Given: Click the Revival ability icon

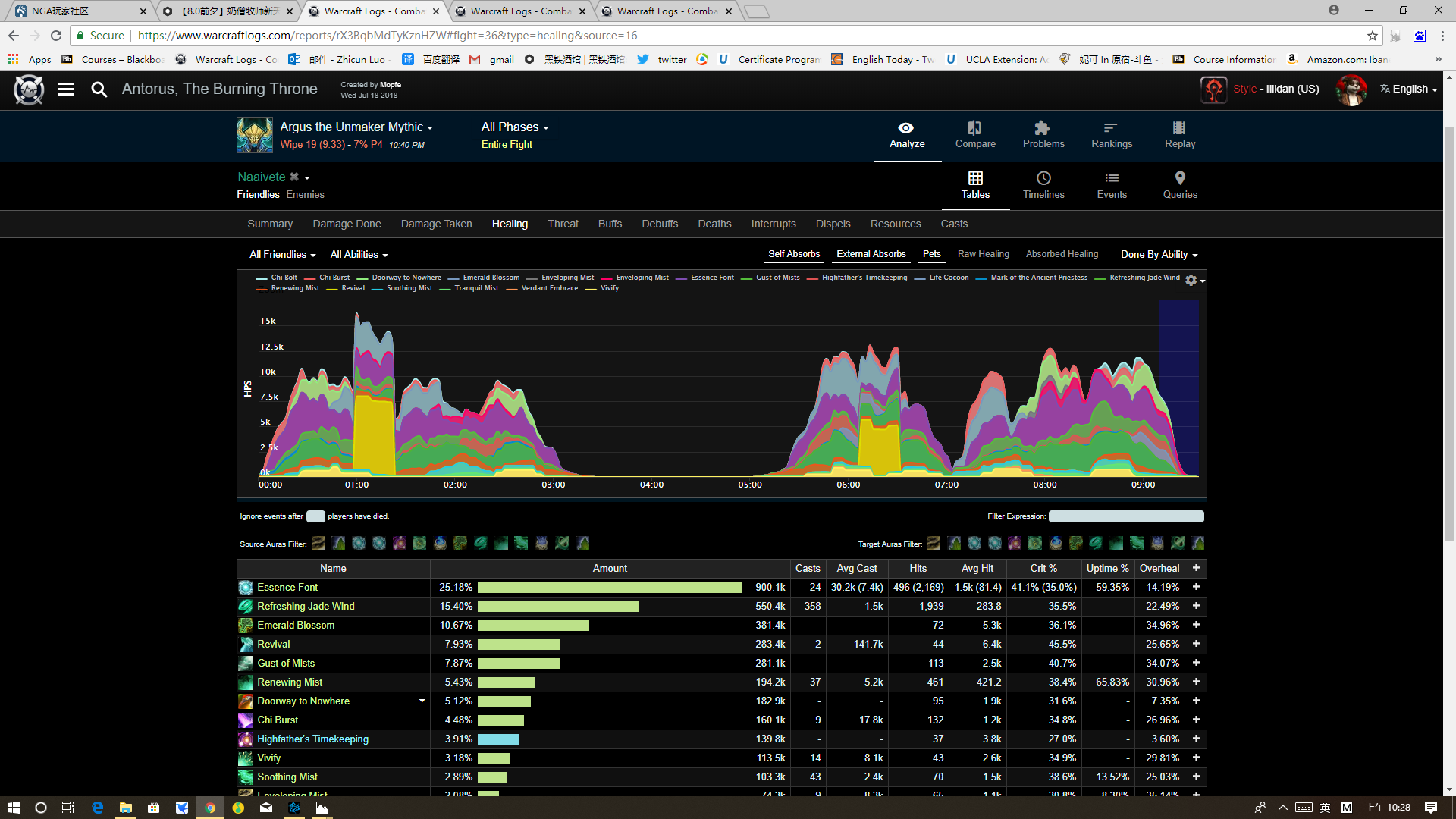Looking at the screenshot, I should [x=246, y=645].
